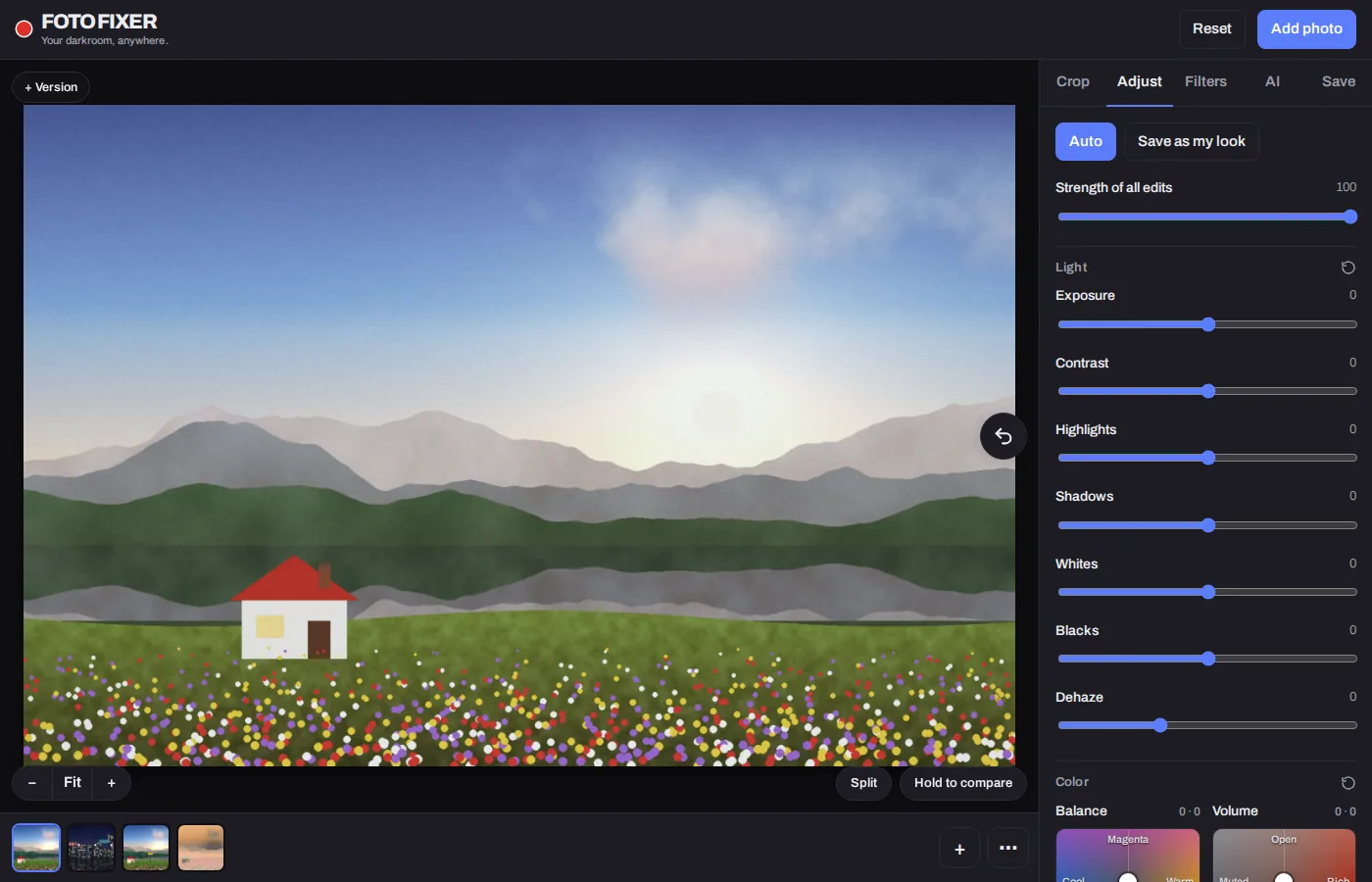Click the Blacks slider handle
Image resolution: width=1372 pixels, height=882 pixels.
click(x=1208, y=659)
